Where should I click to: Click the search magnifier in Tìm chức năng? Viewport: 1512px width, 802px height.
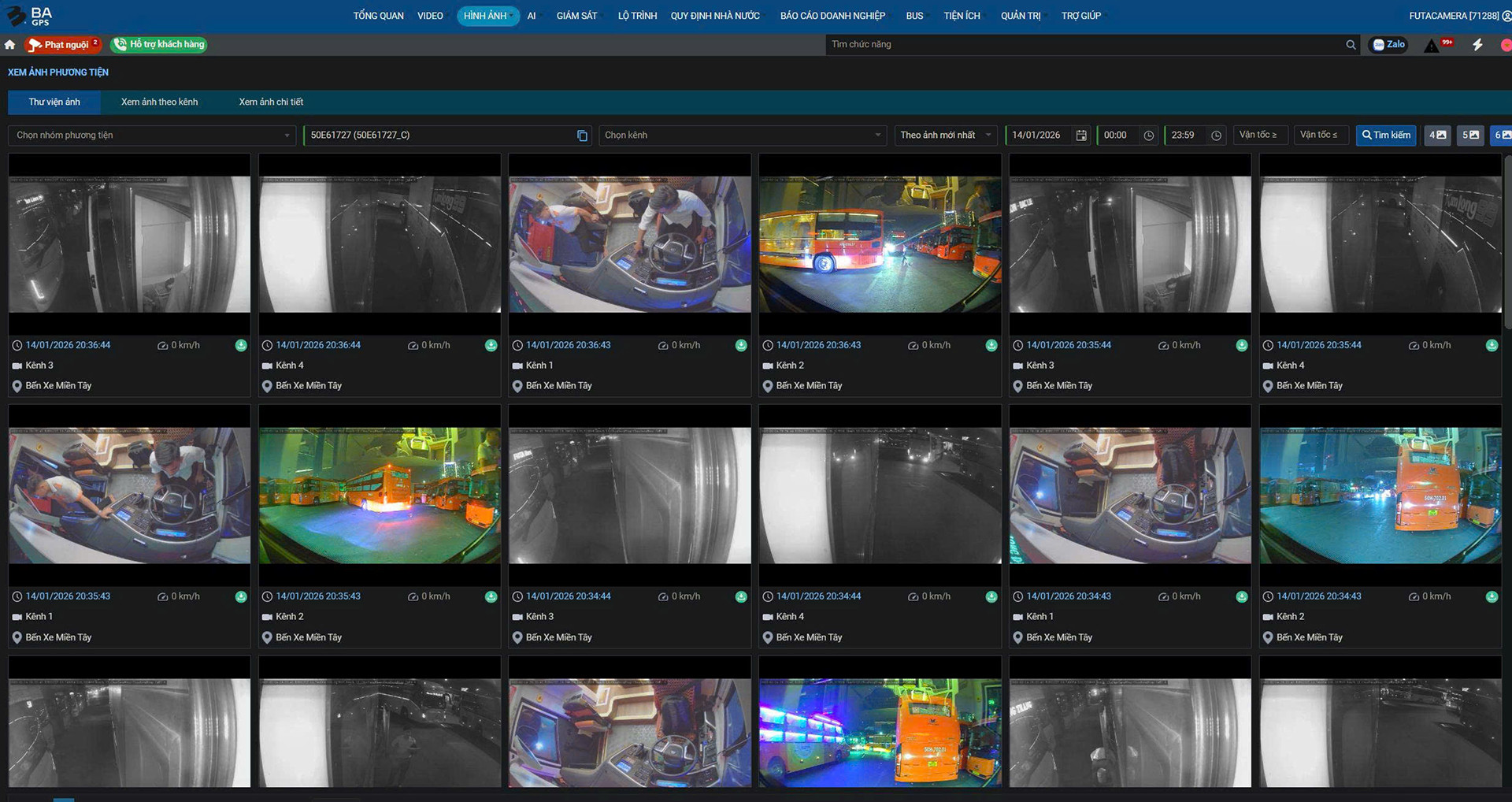point(1351,45)
